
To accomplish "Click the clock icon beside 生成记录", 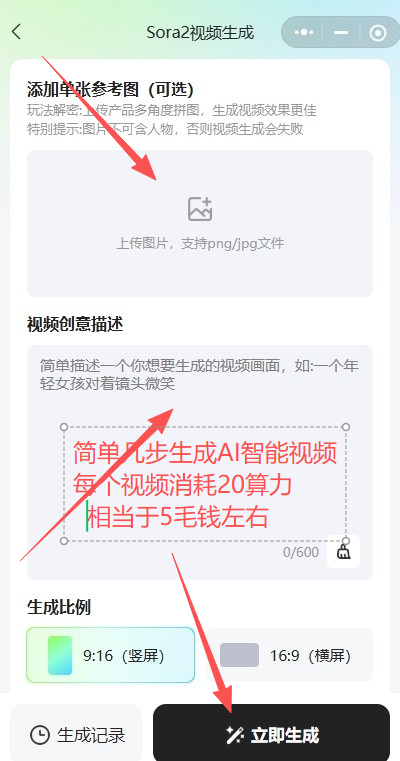I will pos(39,735).
